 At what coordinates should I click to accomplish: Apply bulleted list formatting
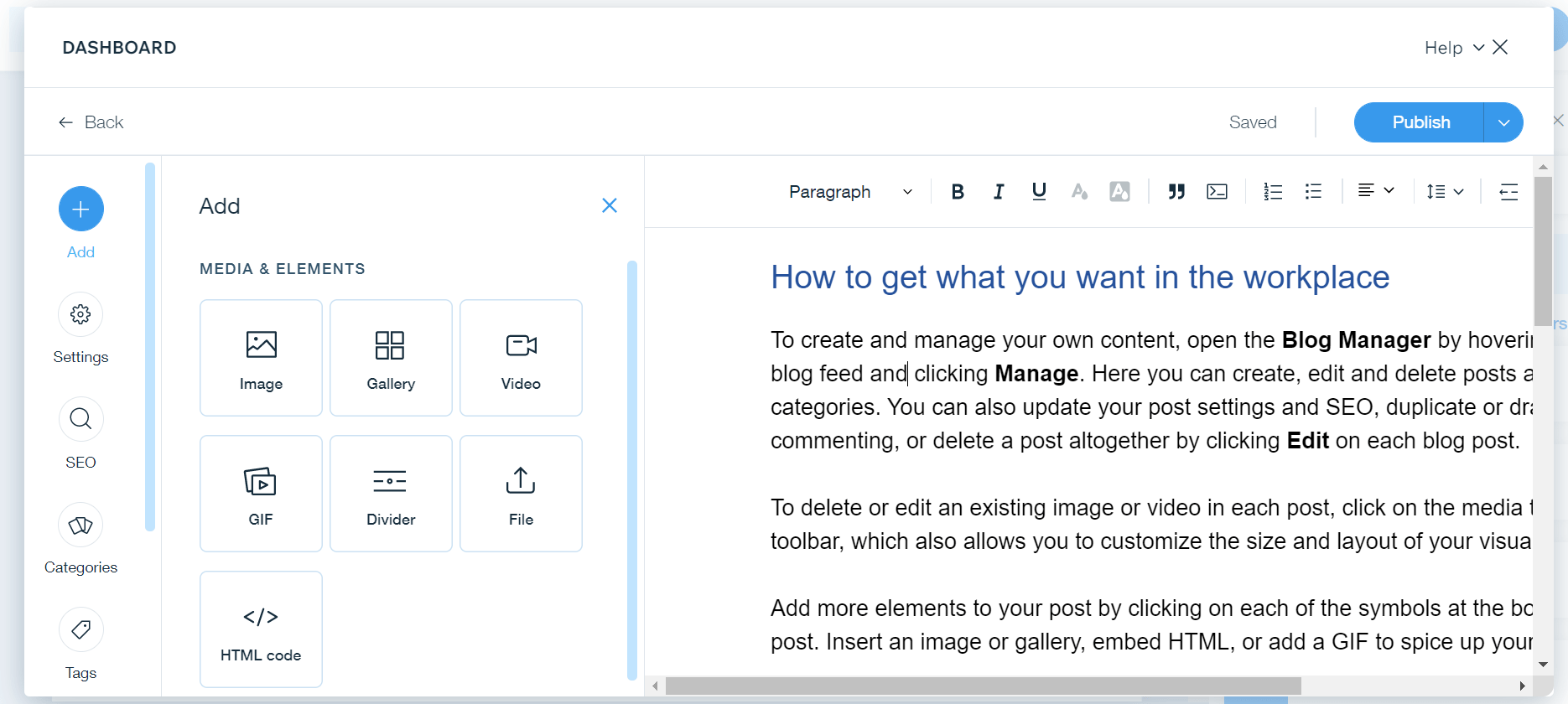(1313, 192)
